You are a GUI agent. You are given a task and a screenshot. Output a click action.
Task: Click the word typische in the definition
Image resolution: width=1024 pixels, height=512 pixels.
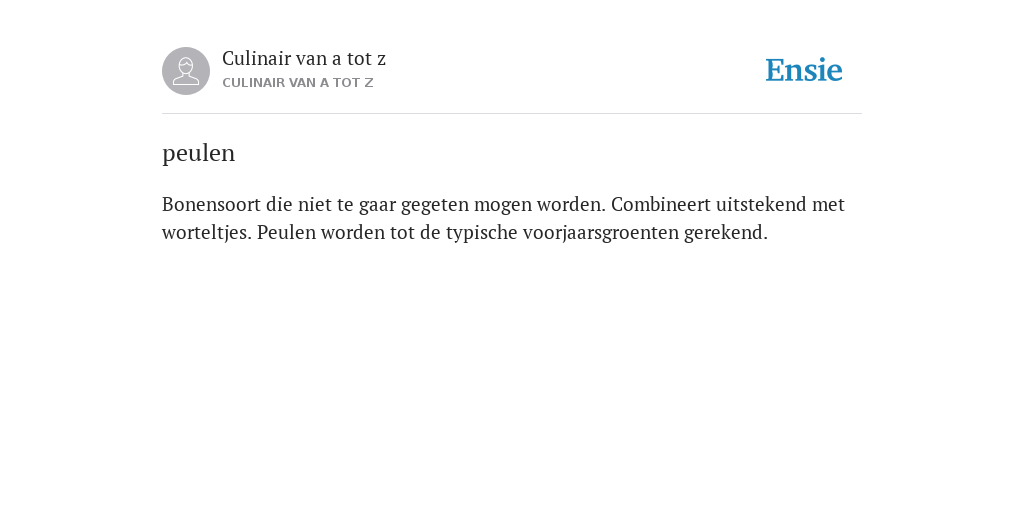[x=482, y=233]
